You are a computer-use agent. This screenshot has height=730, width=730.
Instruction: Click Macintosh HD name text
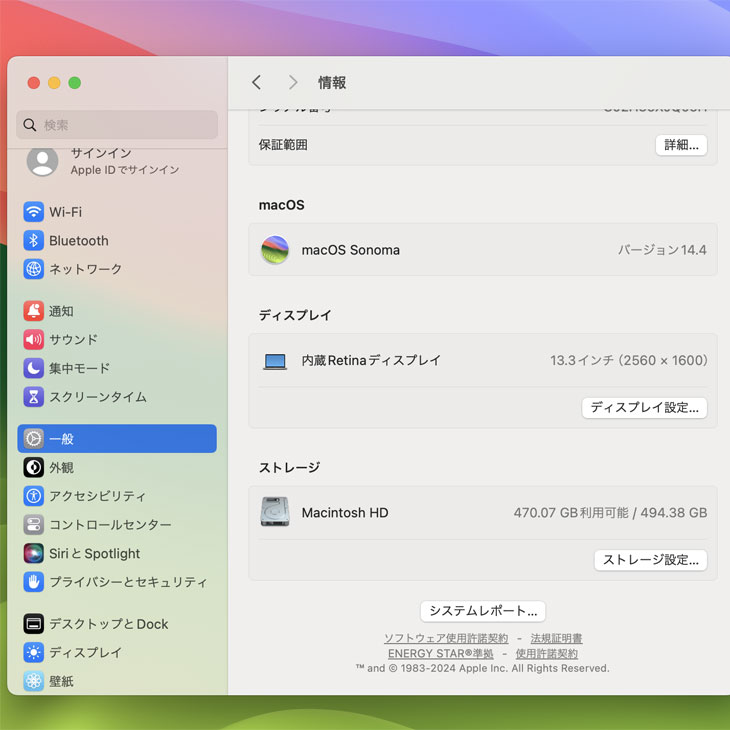point(345,513)
